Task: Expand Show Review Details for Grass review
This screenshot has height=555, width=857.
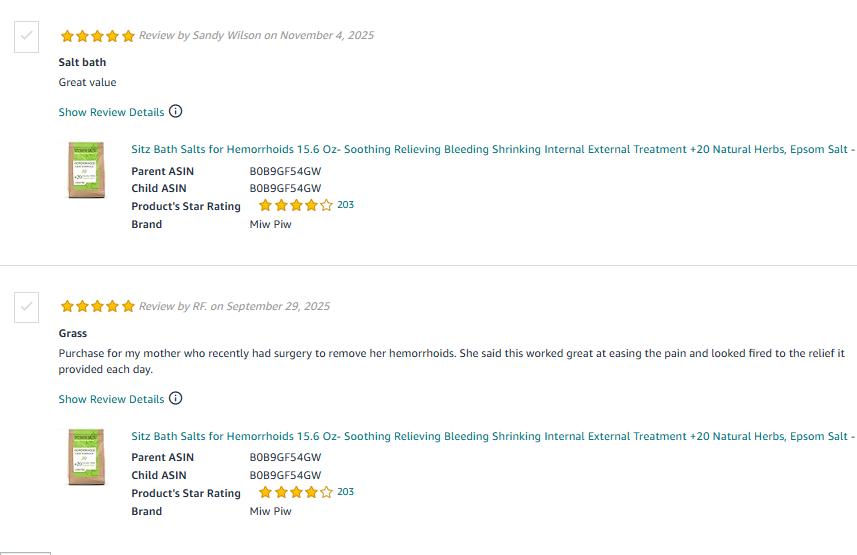Action: 111,399
